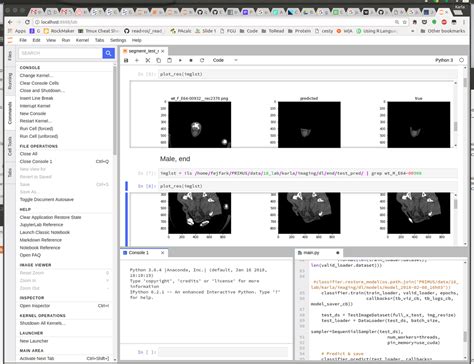Open the cell type dropdown showing Code
The width and height of the screenshot is (474, 364).
225,60
